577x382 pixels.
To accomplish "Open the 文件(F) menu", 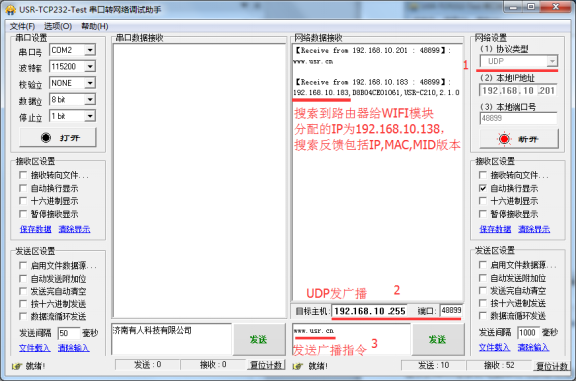I will 22,26.
